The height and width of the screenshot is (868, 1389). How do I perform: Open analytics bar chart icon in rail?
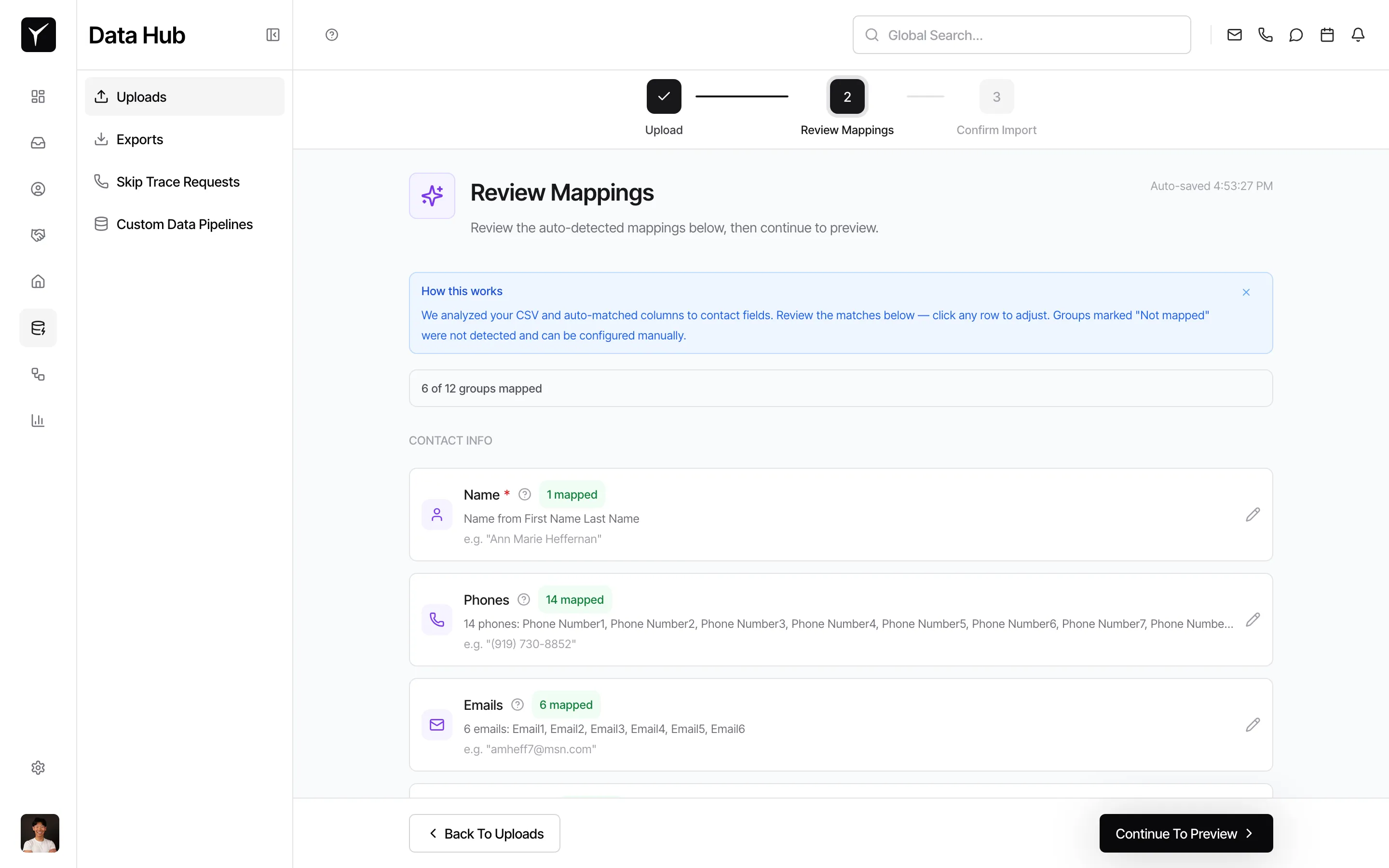coord(38,421)
